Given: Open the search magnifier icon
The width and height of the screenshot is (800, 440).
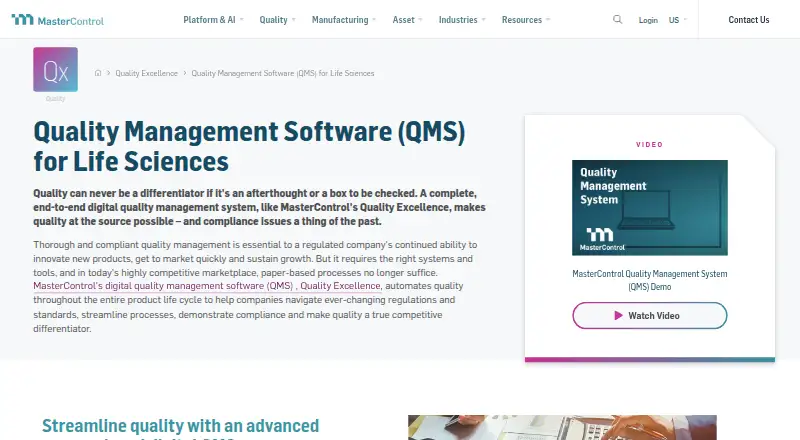Looking at the screenshot, I should (x=617, y=19).
